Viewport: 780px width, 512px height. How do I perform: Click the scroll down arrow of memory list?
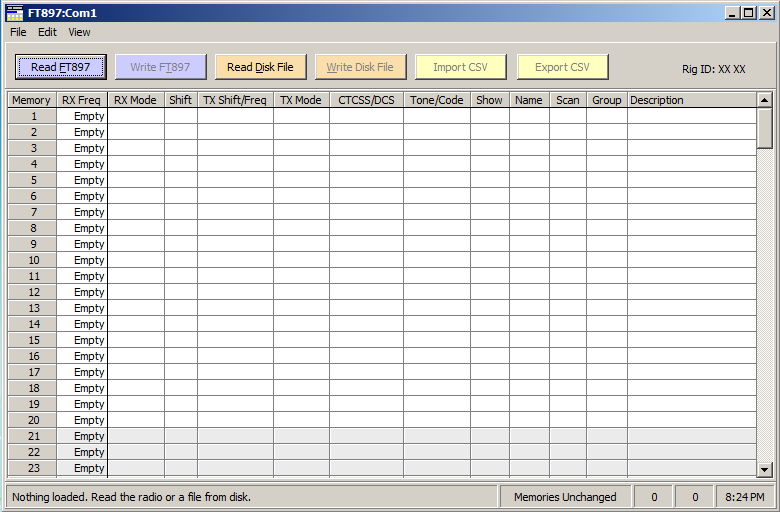tap(765, 469)
